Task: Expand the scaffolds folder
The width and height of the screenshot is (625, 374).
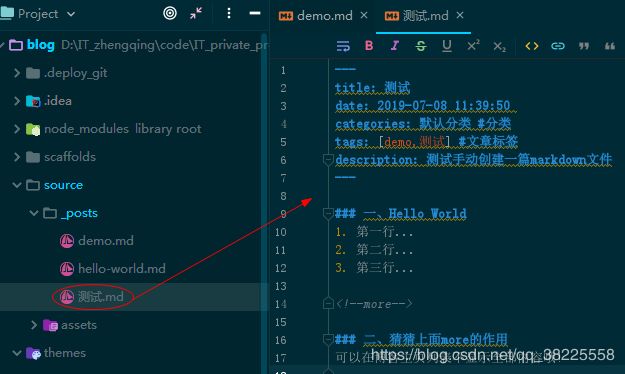Action: pos(17,157)
